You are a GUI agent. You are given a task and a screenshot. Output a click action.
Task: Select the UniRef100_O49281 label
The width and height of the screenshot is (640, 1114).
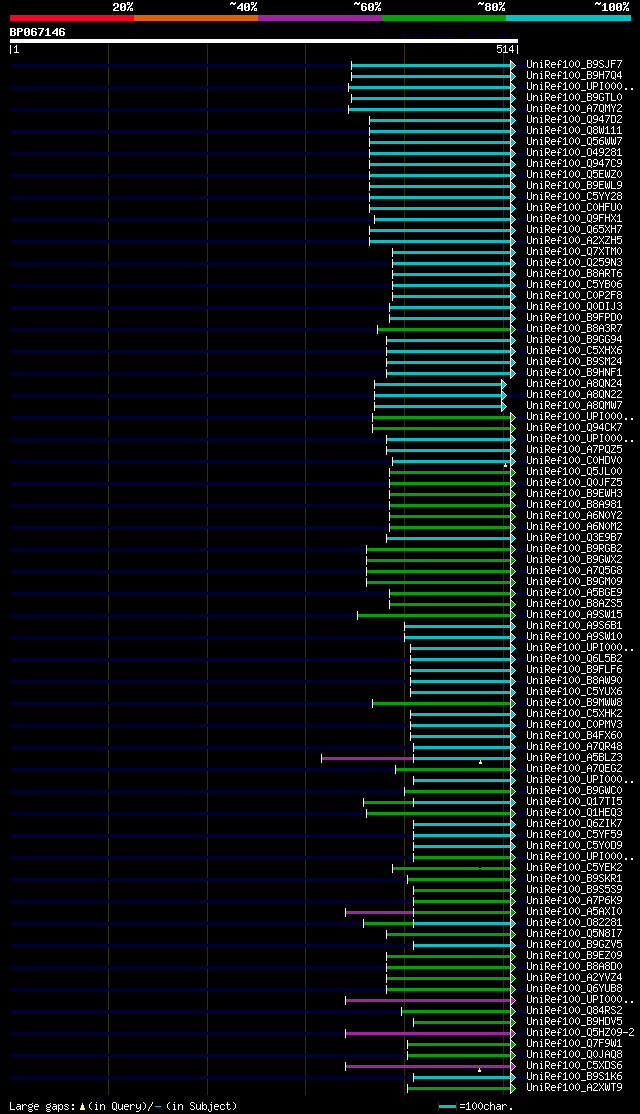[x=575, y=153]
